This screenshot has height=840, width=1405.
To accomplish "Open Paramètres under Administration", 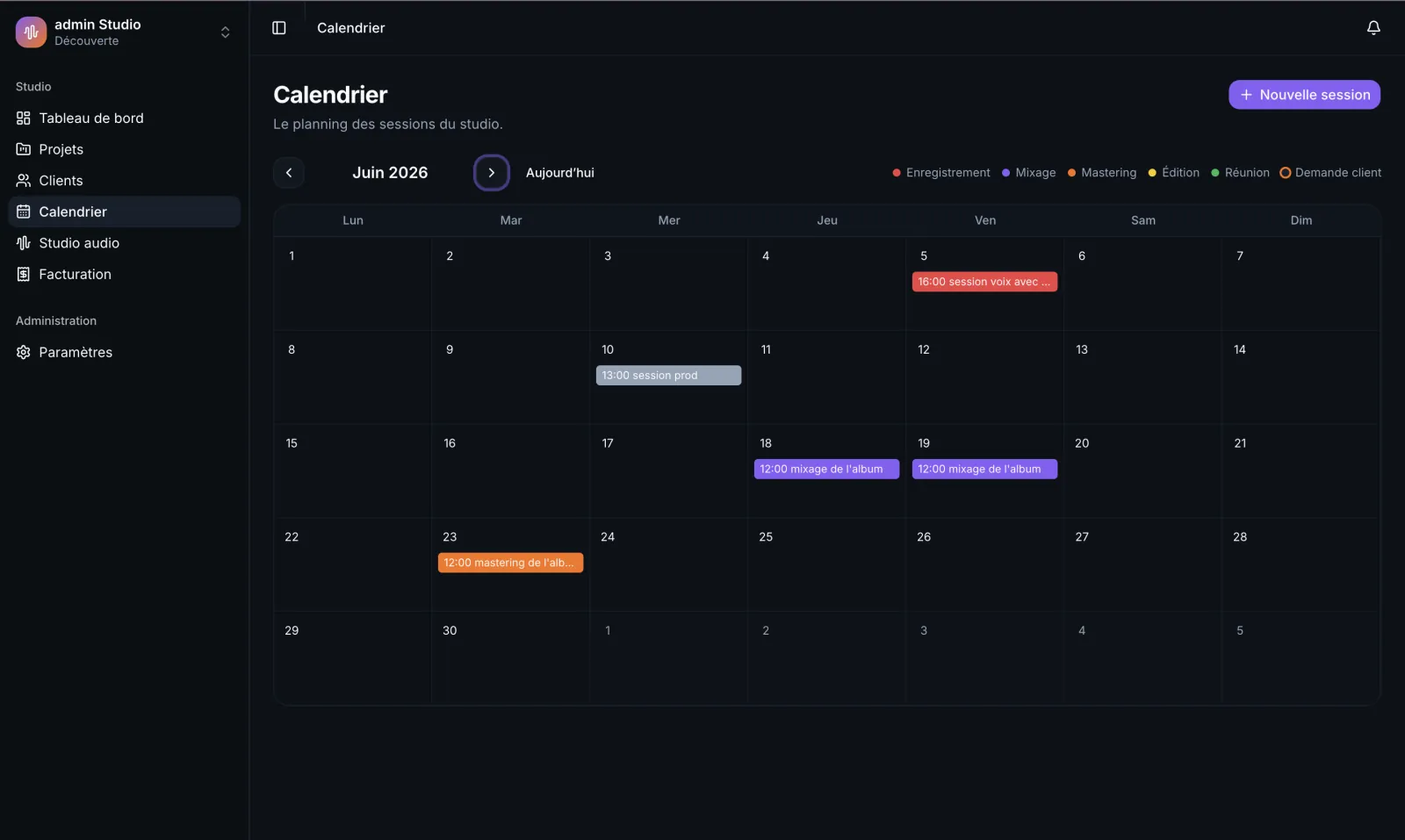I will pos(124,352).
